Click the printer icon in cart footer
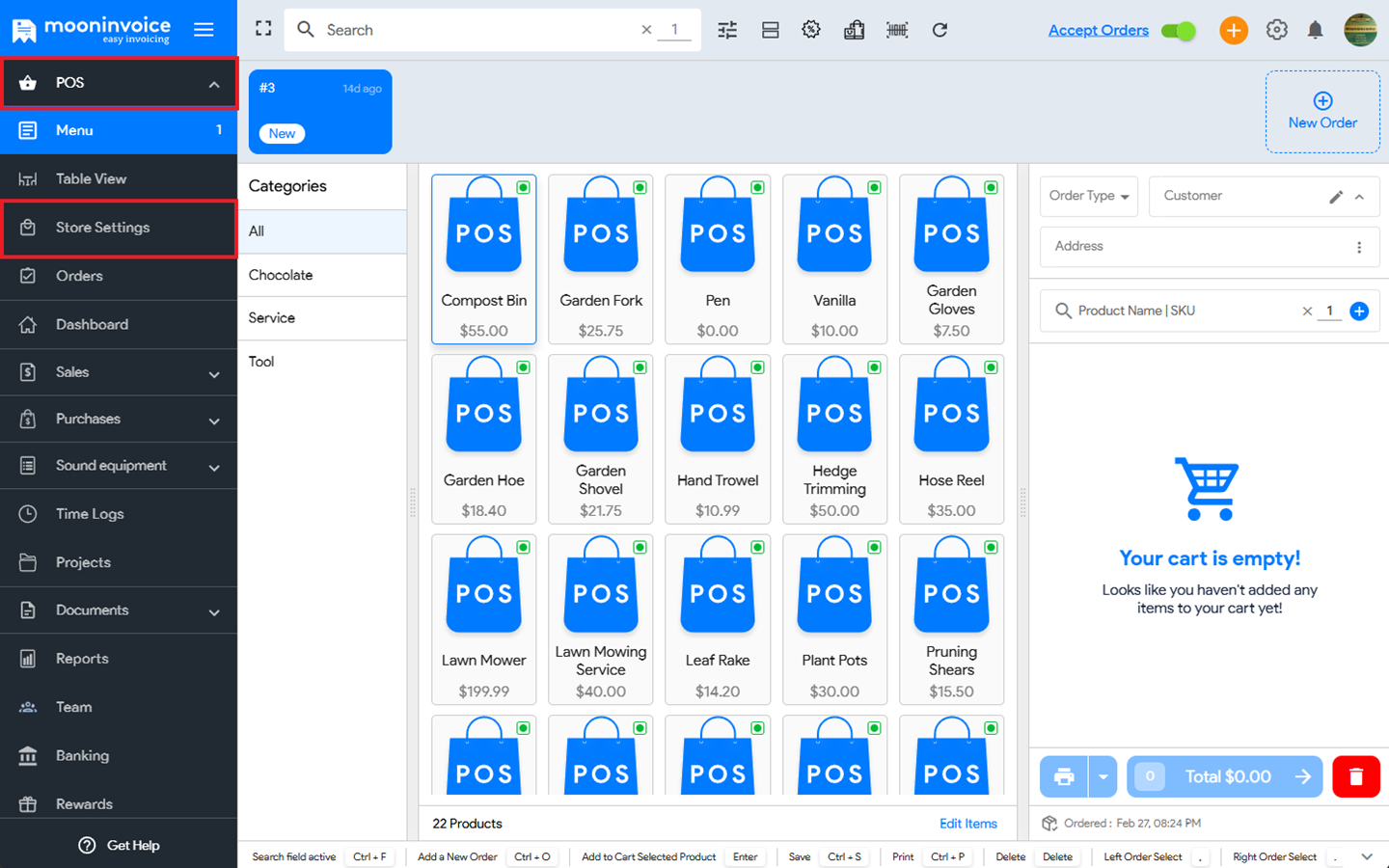Viewport: 1389px width, 868px height. pos(1064,776)
